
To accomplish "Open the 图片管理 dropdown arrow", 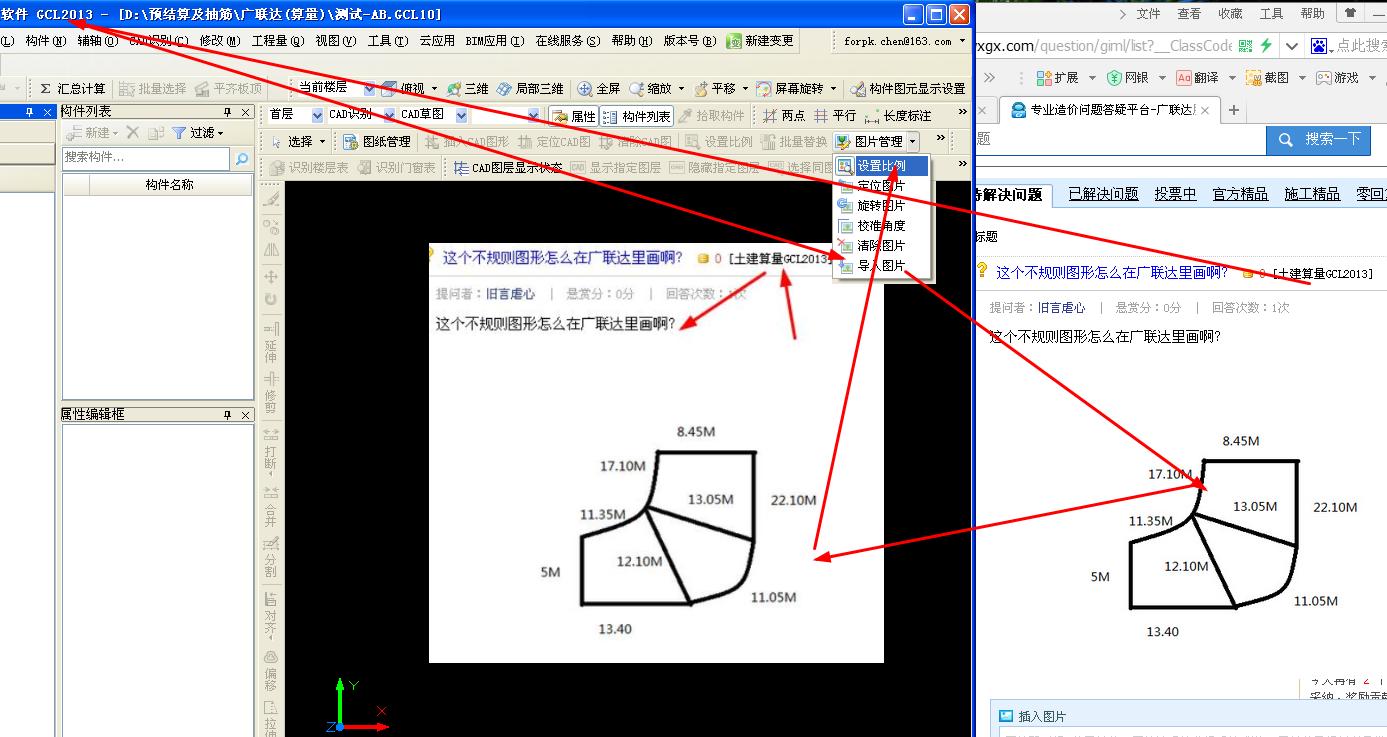I will (913, 142).
